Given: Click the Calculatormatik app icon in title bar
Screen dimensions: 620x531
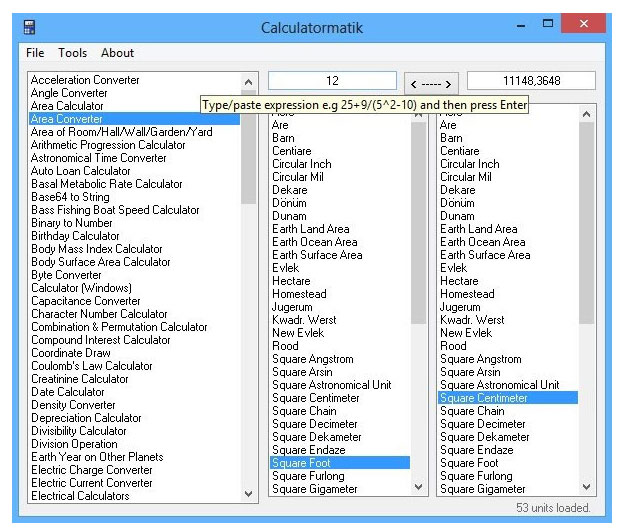Looking at the screenshot, I should point(29,27).
